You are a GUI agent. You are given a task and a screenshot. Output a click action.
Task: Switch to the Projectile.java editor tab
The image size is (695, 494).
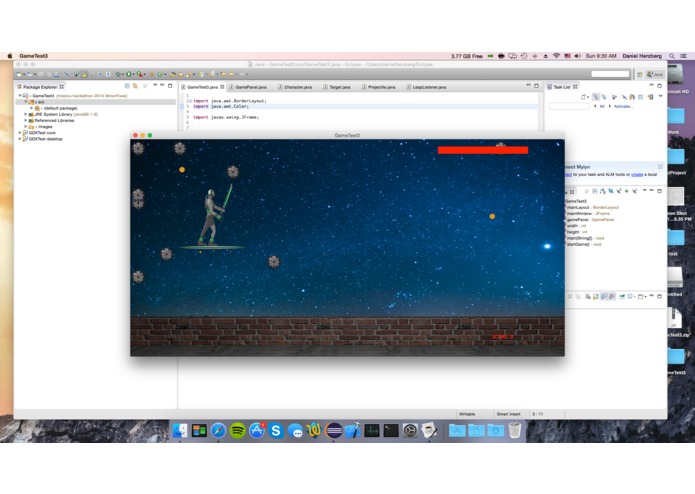tap(381, 87)
